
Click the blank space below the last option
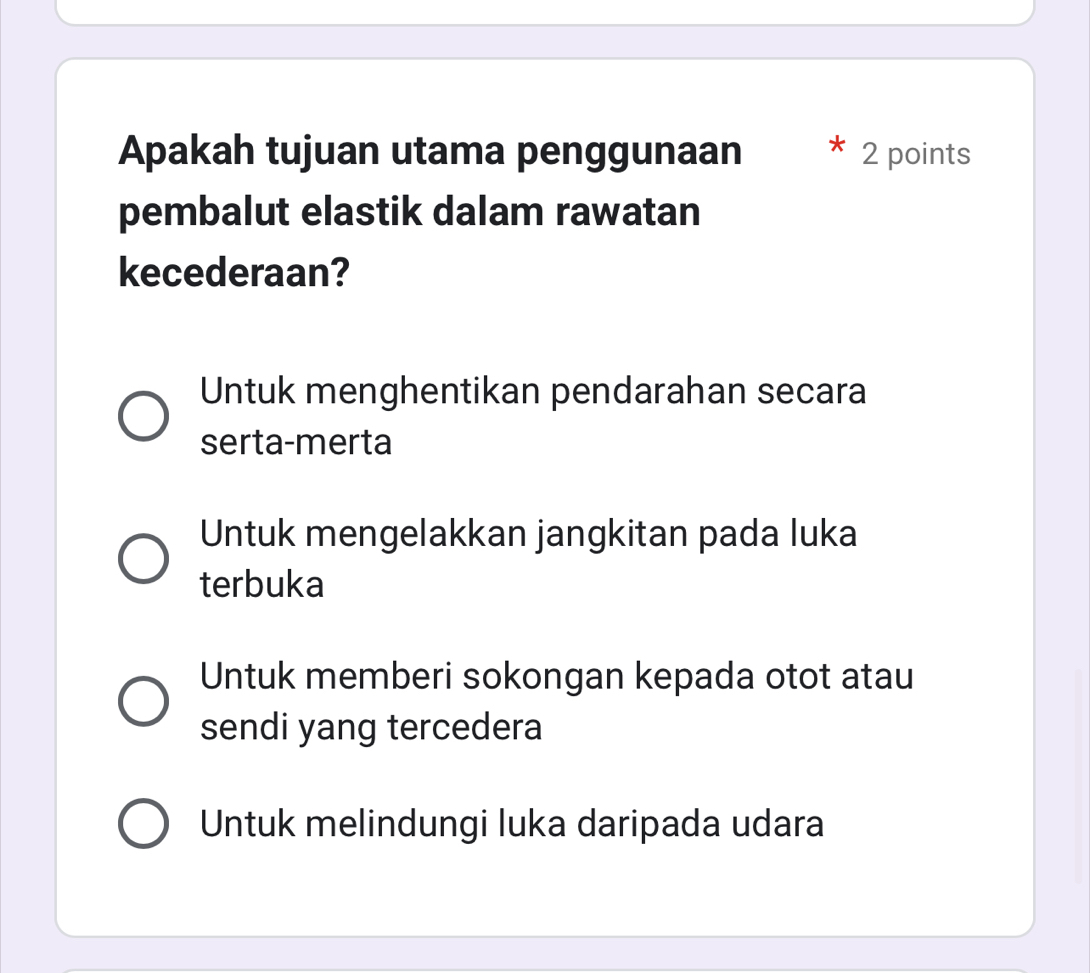click(x=545, y=895)
